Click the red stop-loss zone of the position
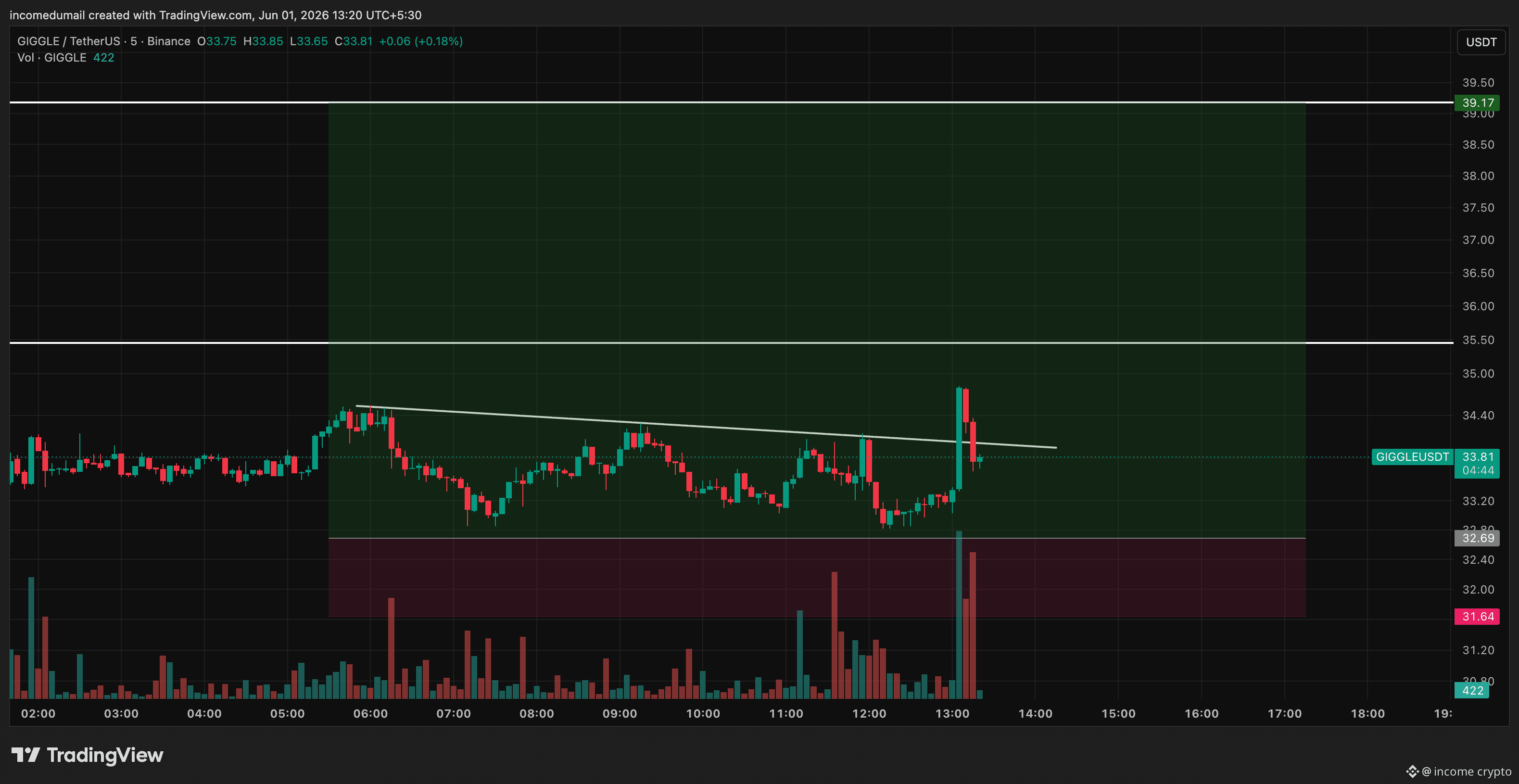Viewport: 1519px width, 784px height. point(817,578)
